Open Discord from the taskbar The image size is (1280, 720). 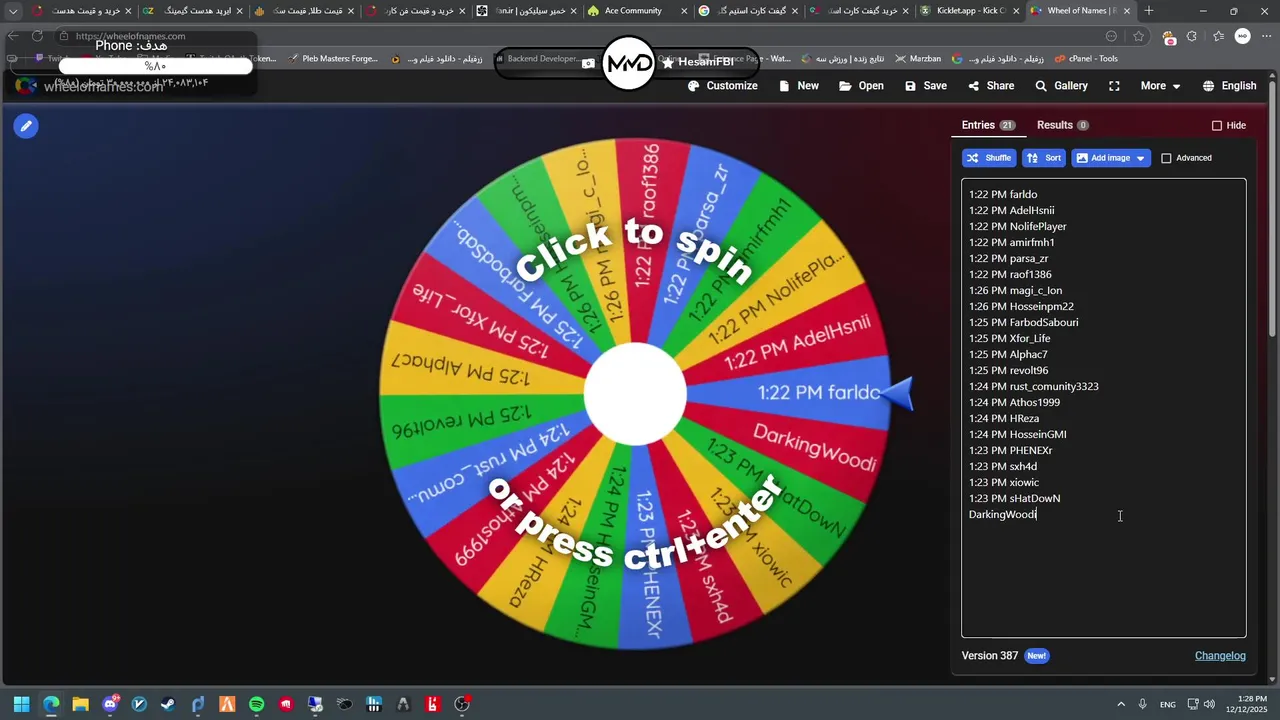pyautogui.click(x=110, y=704)
